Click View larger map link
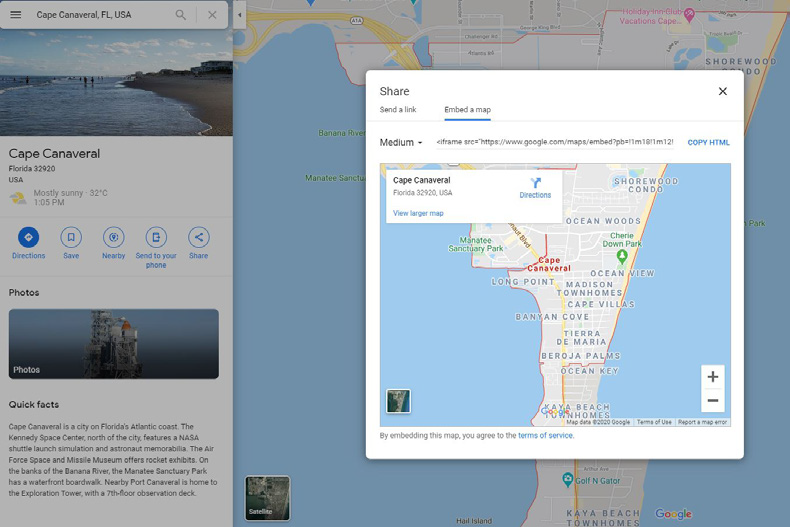790x527 pixels. pyautogui.click(x=418, y=213)
